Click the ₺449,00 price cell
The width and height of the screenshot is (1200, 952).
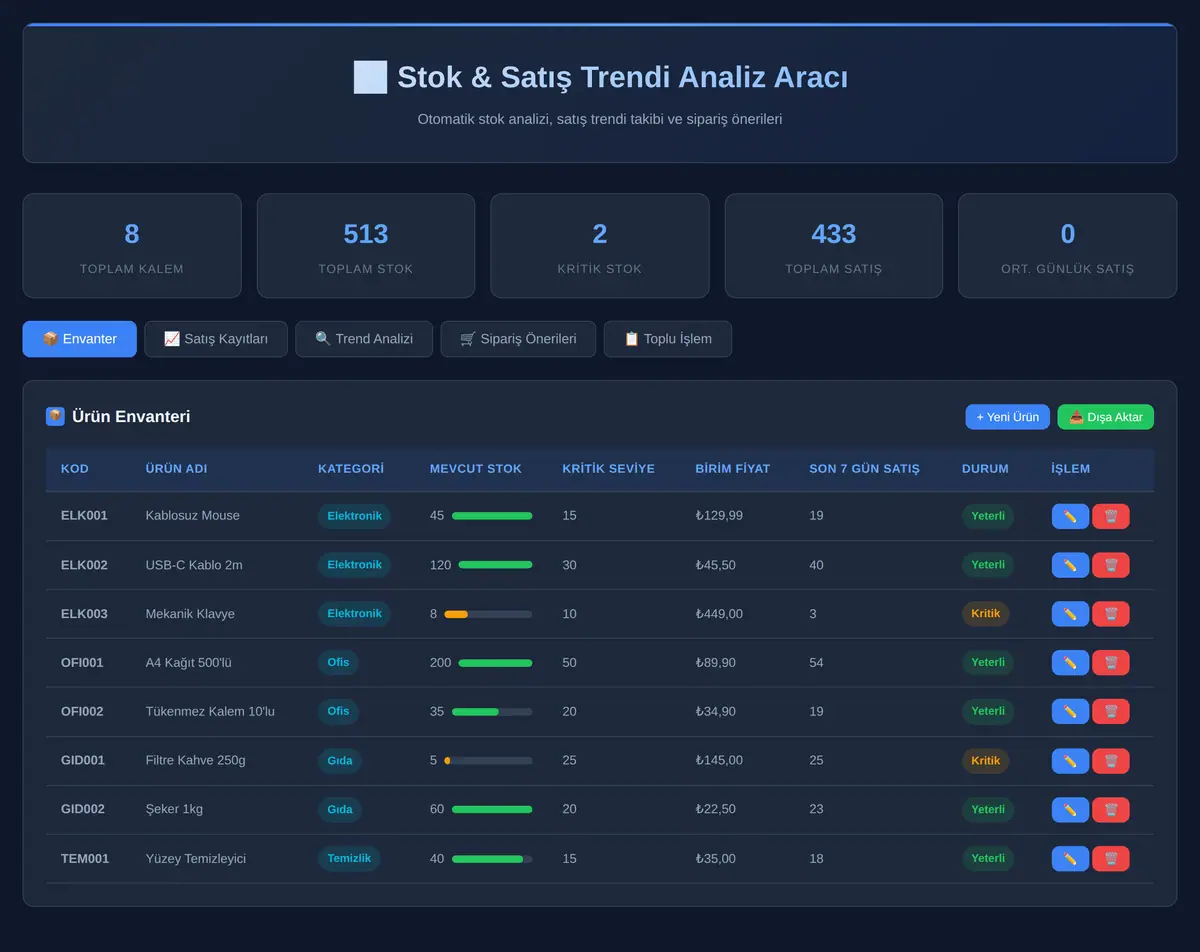pos(719,614)
